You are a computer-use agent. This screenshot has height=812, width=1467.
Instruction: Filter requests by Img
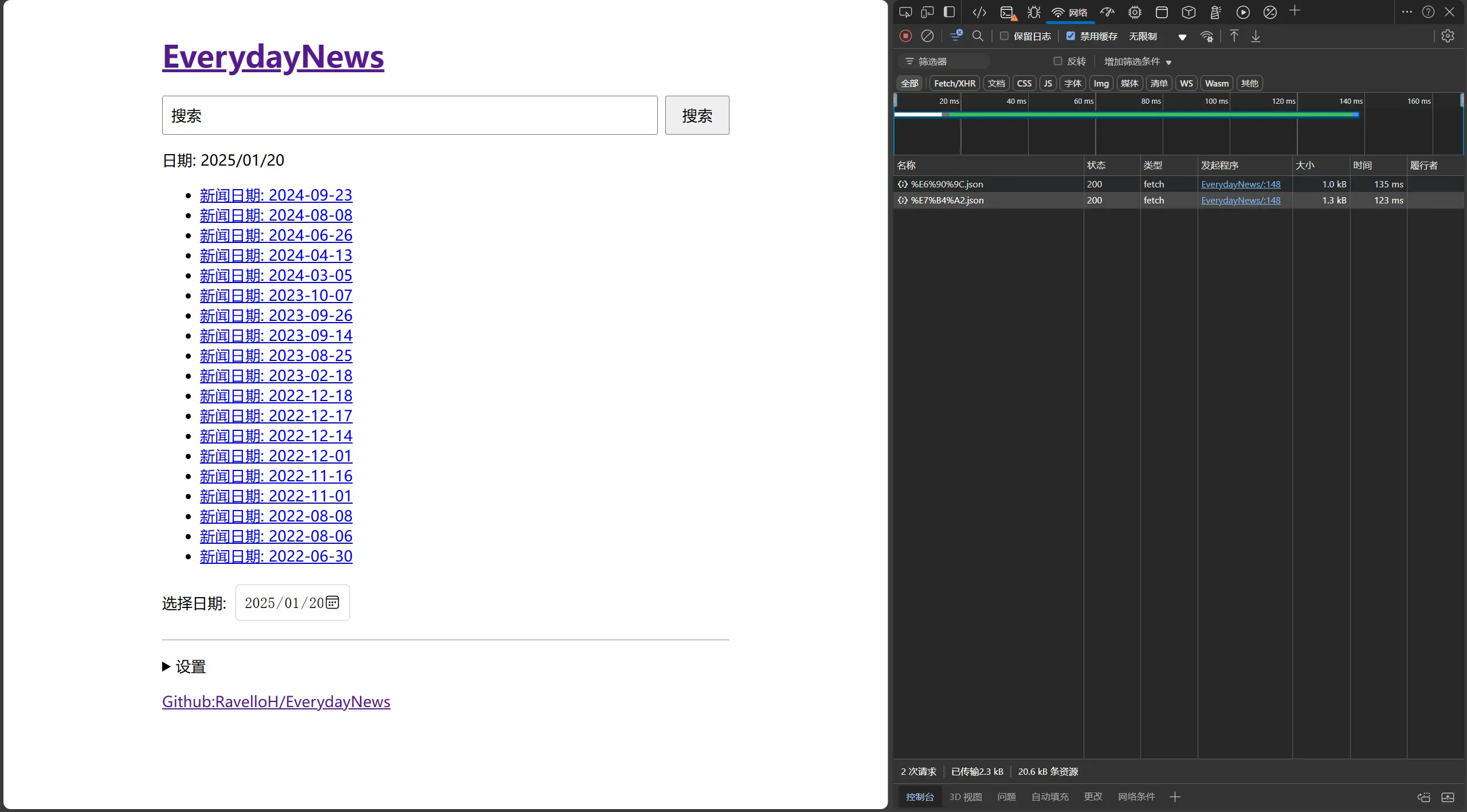[1101, 84]
